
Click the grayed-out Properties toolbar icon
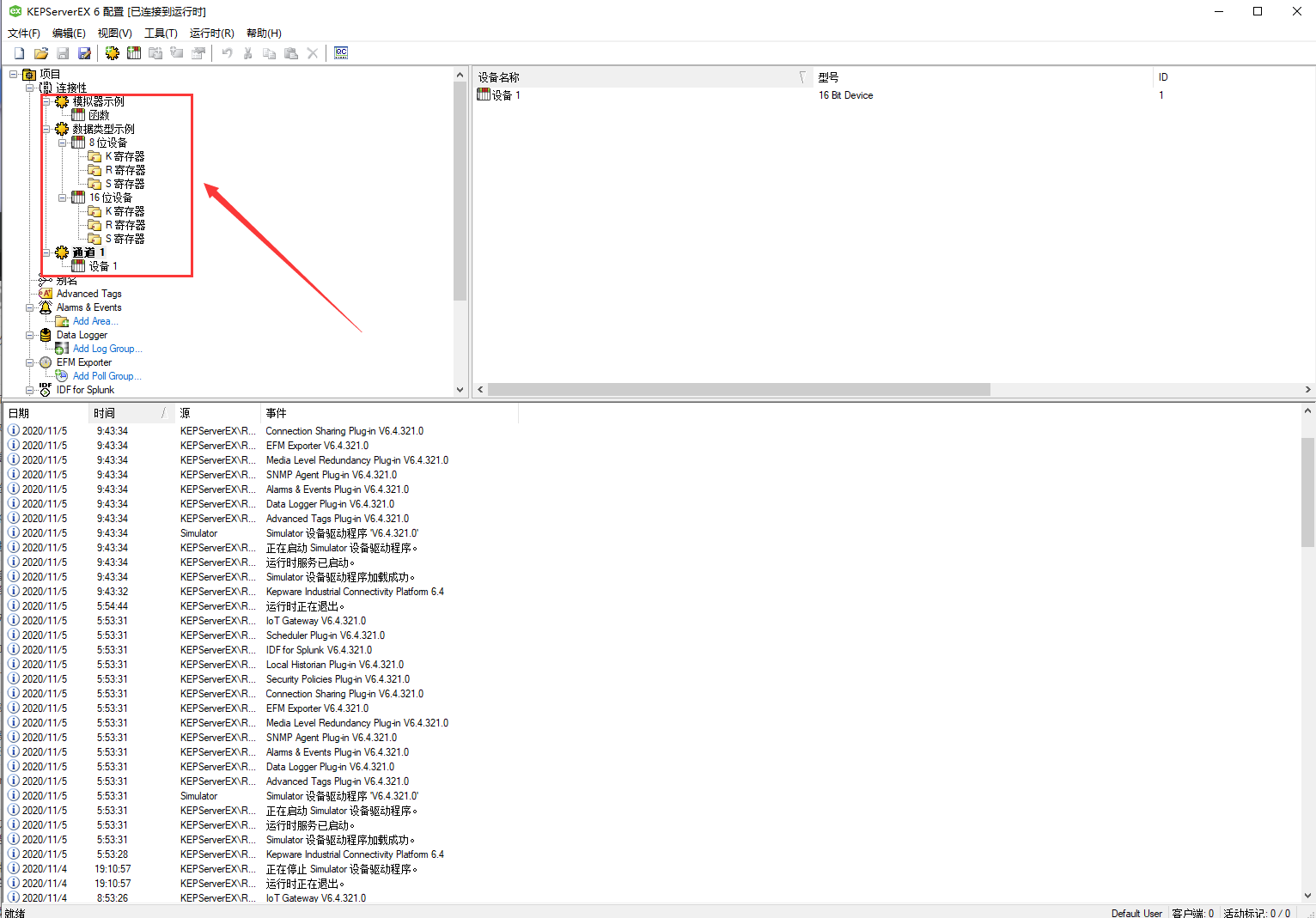tap(198, 53)
